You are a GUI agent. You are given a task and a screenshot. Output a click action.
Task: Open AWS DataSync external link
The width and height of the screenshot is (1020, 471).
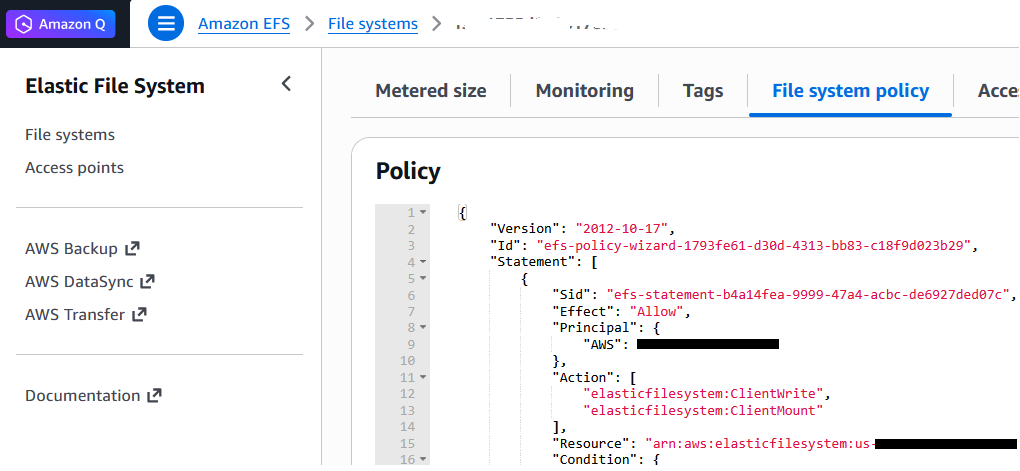click(90, 282)
